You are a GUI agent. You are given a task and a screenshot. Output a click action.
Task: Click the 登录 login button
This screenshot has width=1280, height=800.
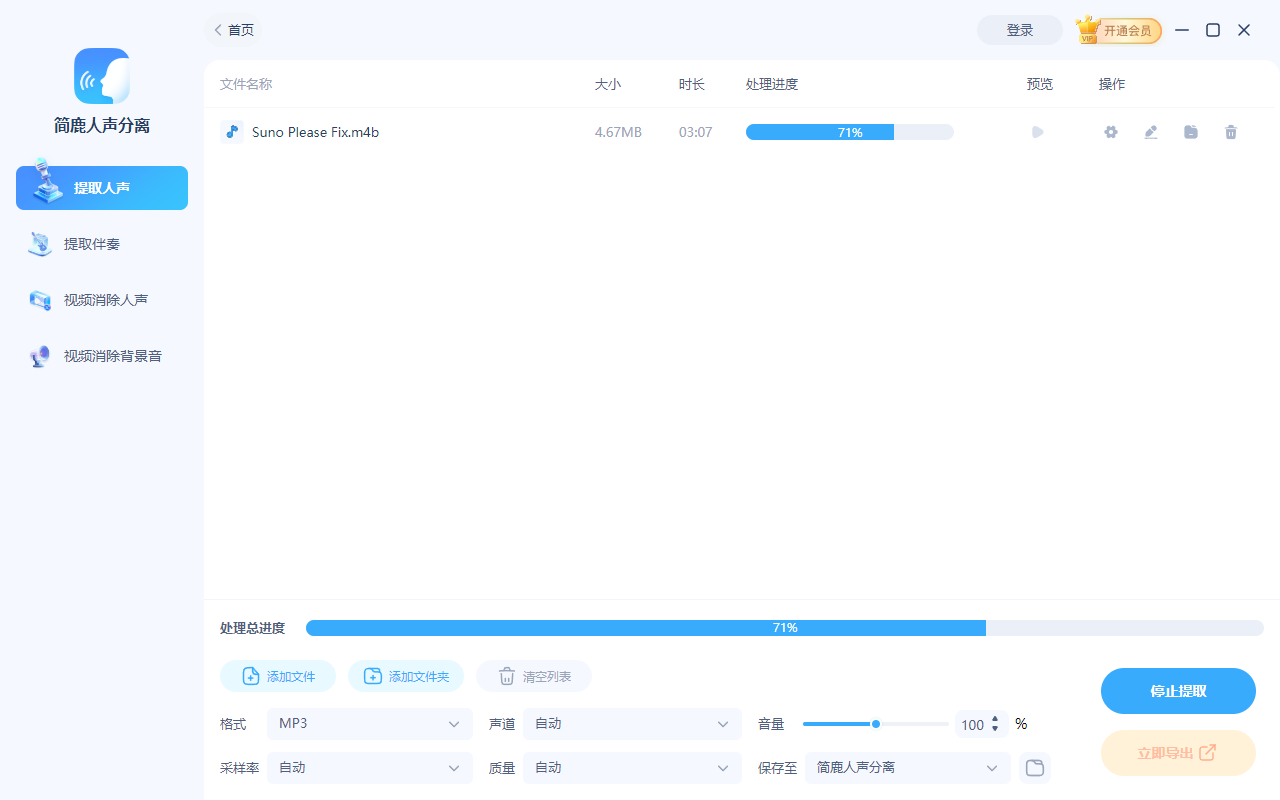tap(1019, 30)
